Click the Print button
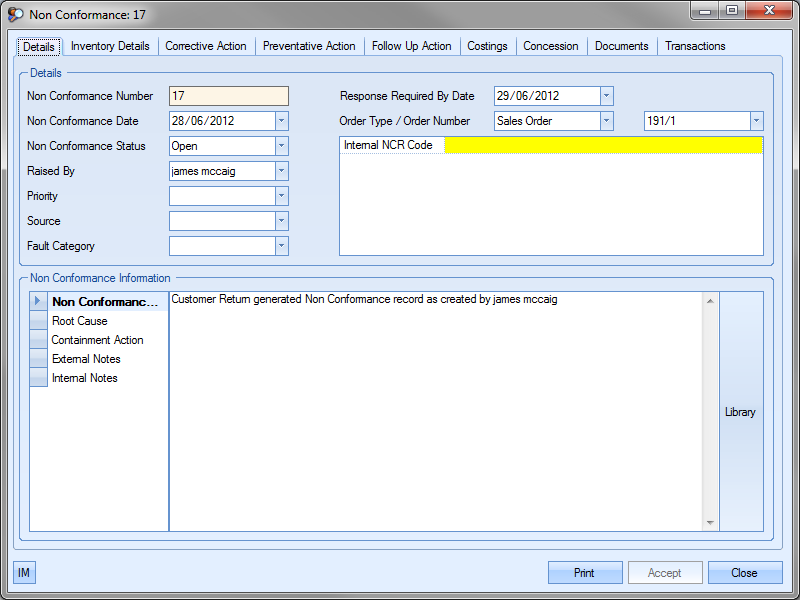The height and width of the screenshot is (600, 800). pyautogui.click(x=584, y=573)
